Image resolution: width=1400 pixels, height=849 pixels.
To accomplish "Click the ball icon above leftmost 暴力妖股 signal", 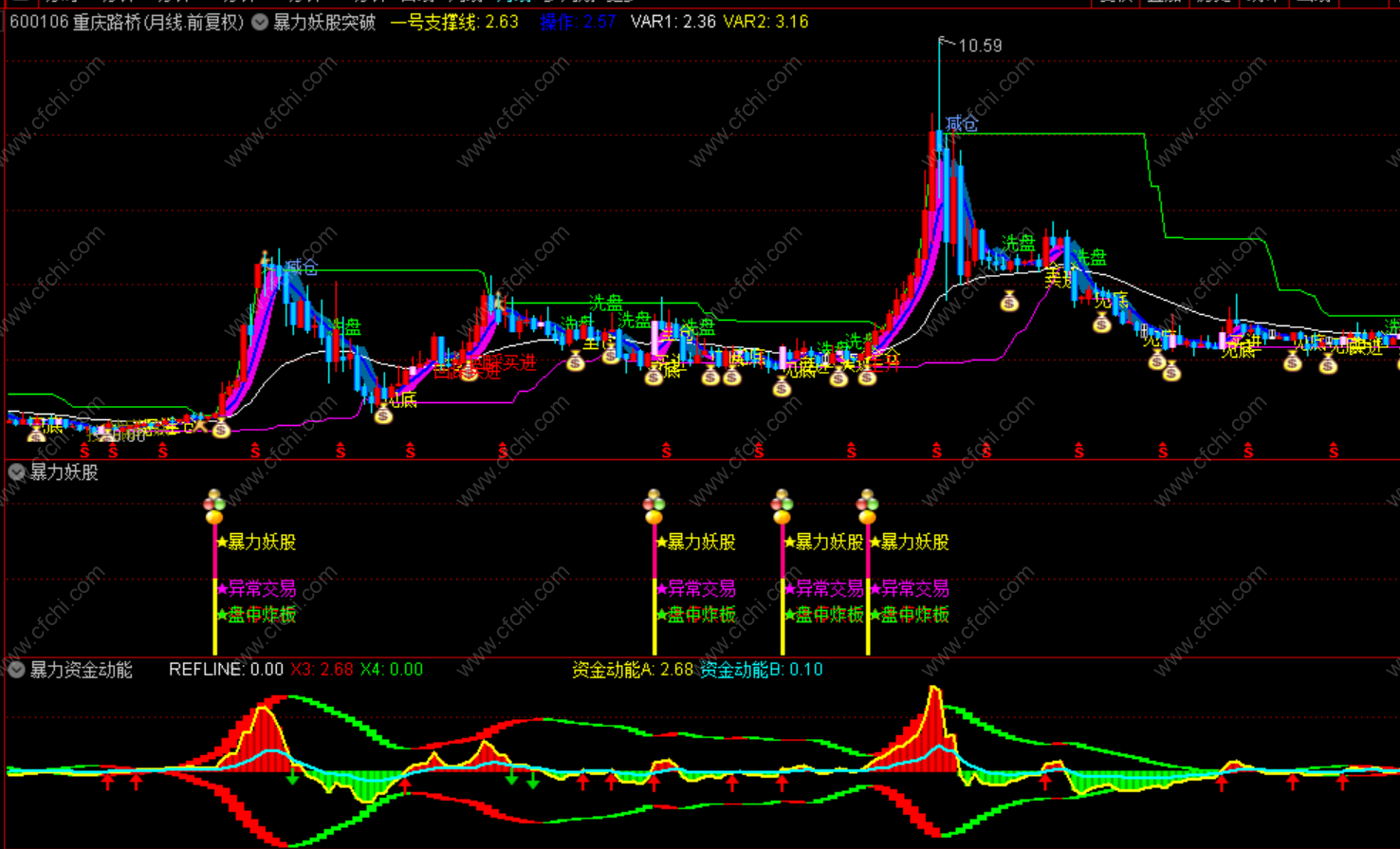I will point(214,508).
